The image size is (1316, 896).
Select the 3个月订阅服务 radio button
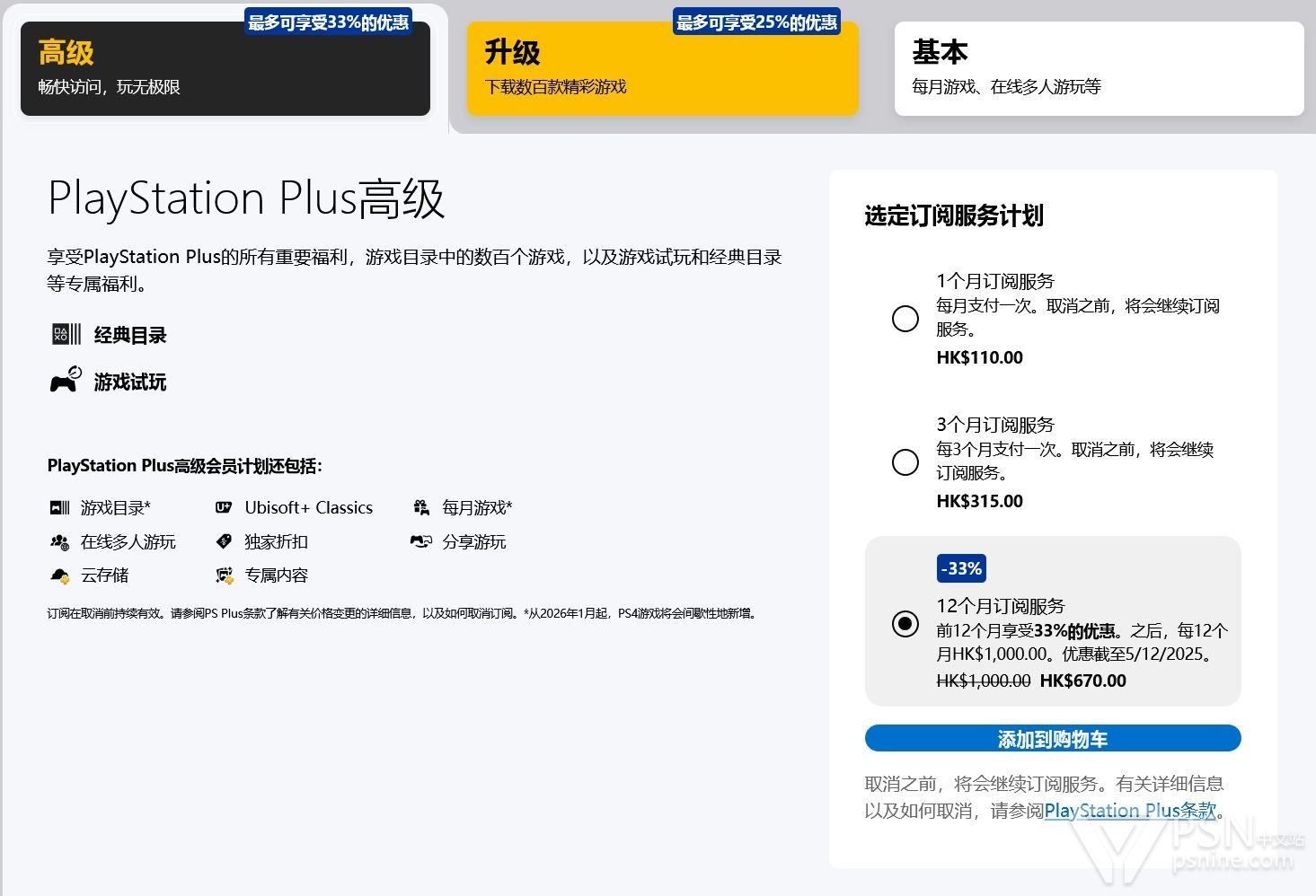coord(905,462)
